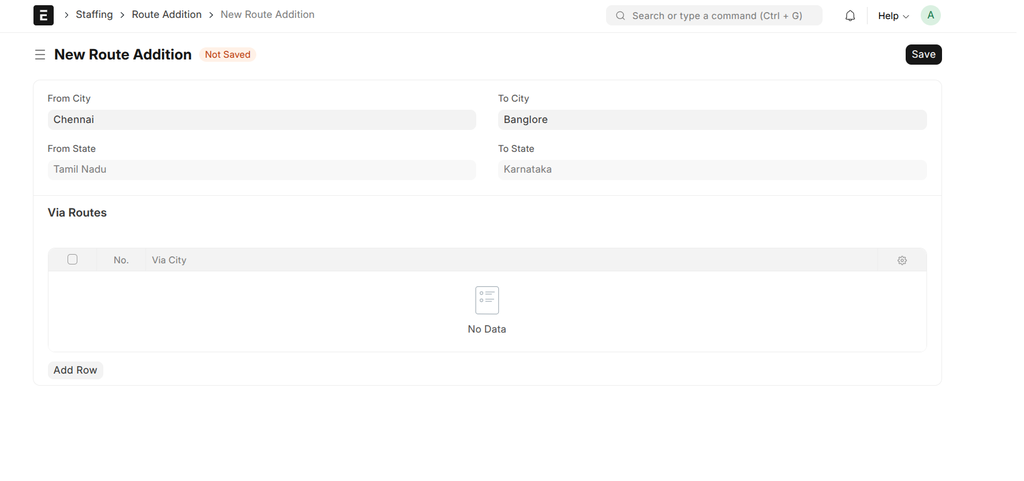Go to Staffing breadcrumb
This screenshot has height=481, width=1024.
94,15
